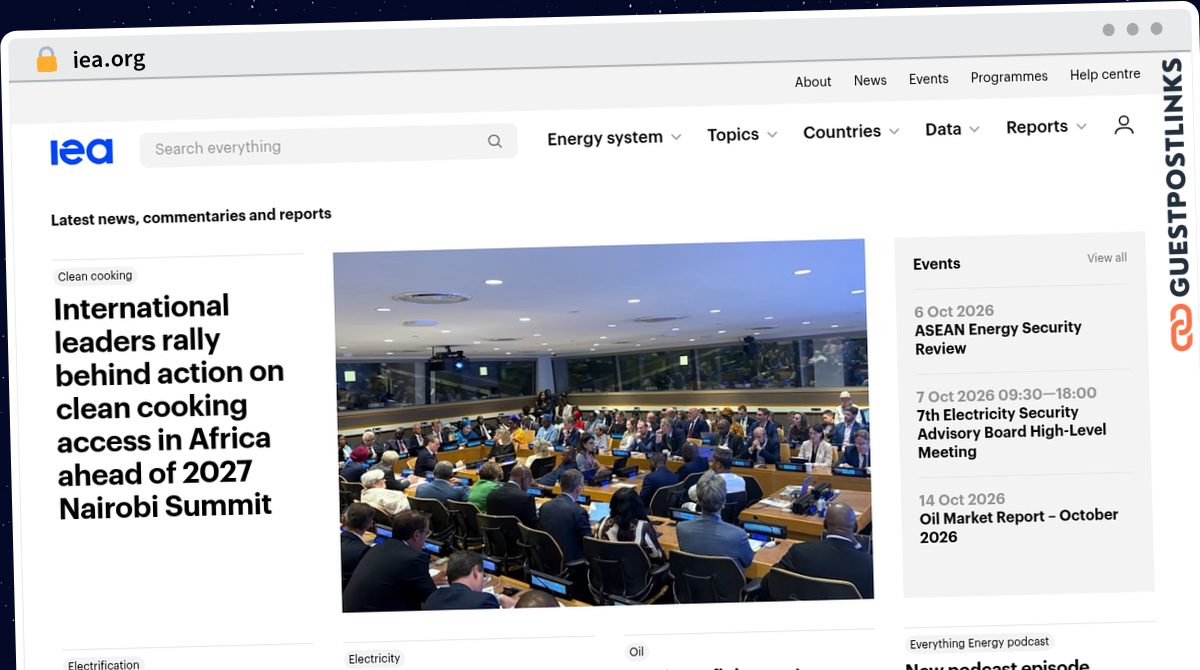1200x670 pixels.
Task: Click the Latest news, commentaries and reports heading
Action: click(191, 216)
